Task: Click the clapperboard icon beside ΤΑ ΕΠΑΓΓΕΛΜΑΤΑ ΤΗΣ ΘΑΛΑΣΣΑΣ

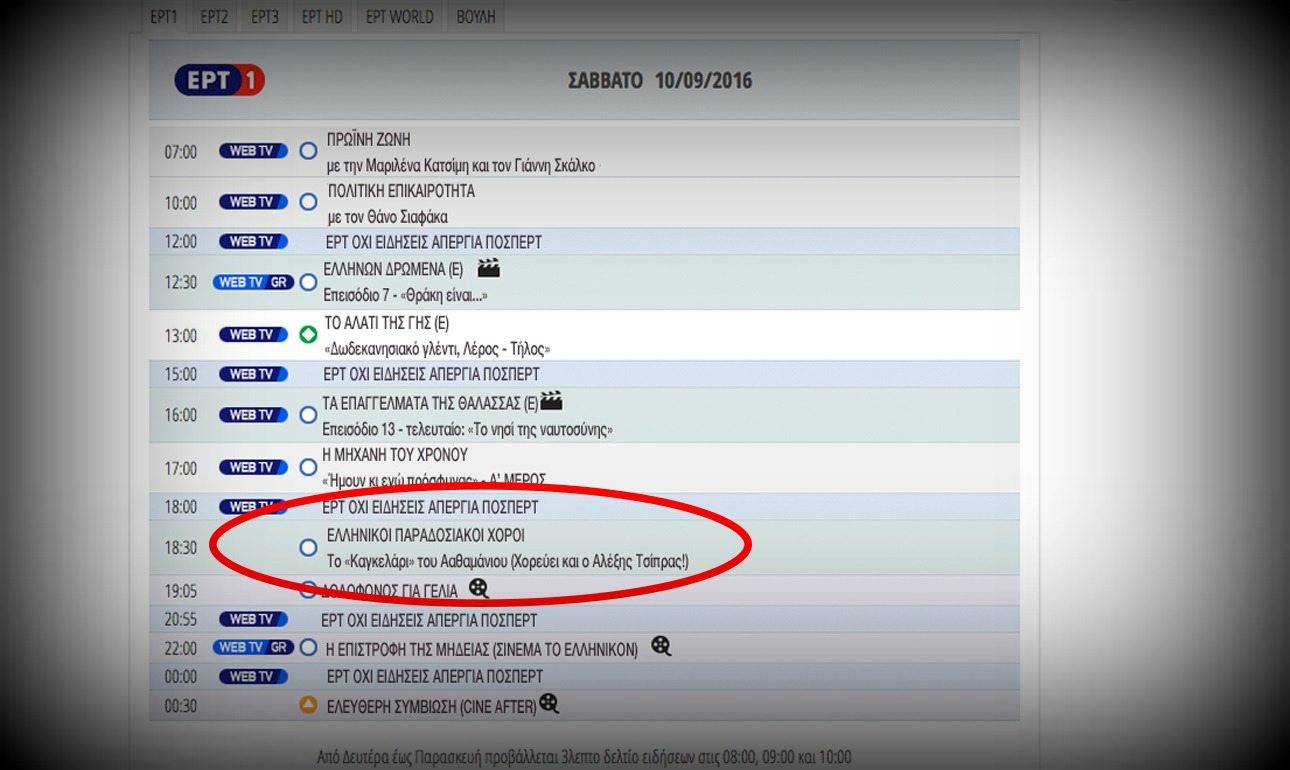Action: tap(552, 401)
